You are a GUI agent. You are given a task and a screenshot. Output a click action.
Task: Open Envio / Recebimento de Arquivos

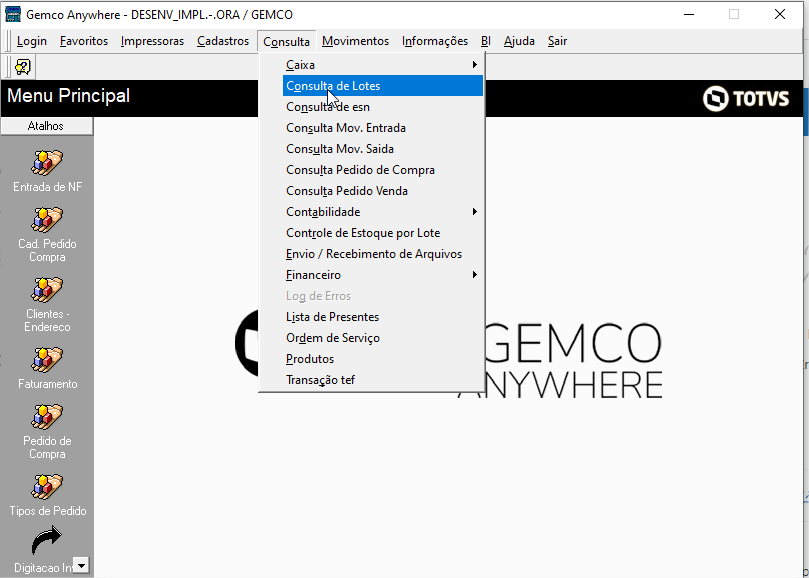383,254
